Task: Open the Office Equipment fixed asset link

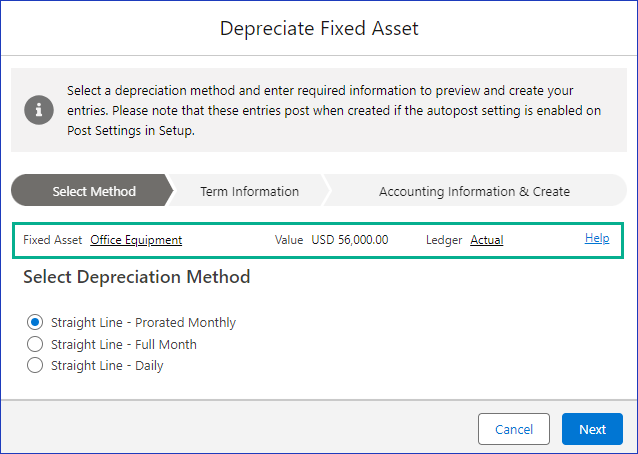Action: point(136,240)
